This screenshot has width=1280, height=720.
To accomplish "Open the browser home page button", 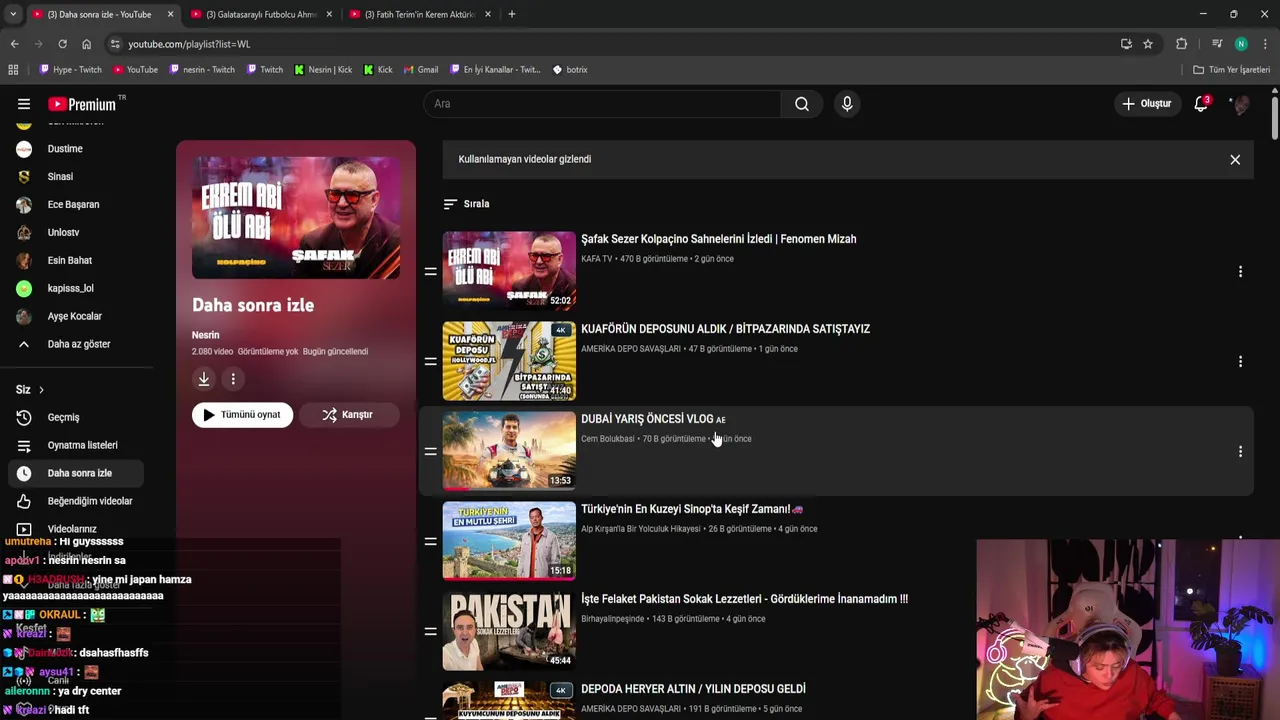I will [x=86, y=44].
